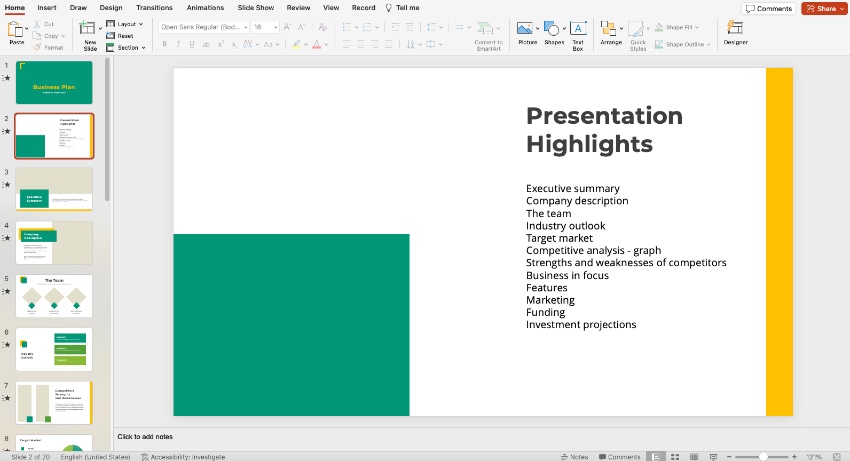Click the Subscript icon
Image resolution: width=850 pixels, height=461 pixels.
(x=234, y=44)
